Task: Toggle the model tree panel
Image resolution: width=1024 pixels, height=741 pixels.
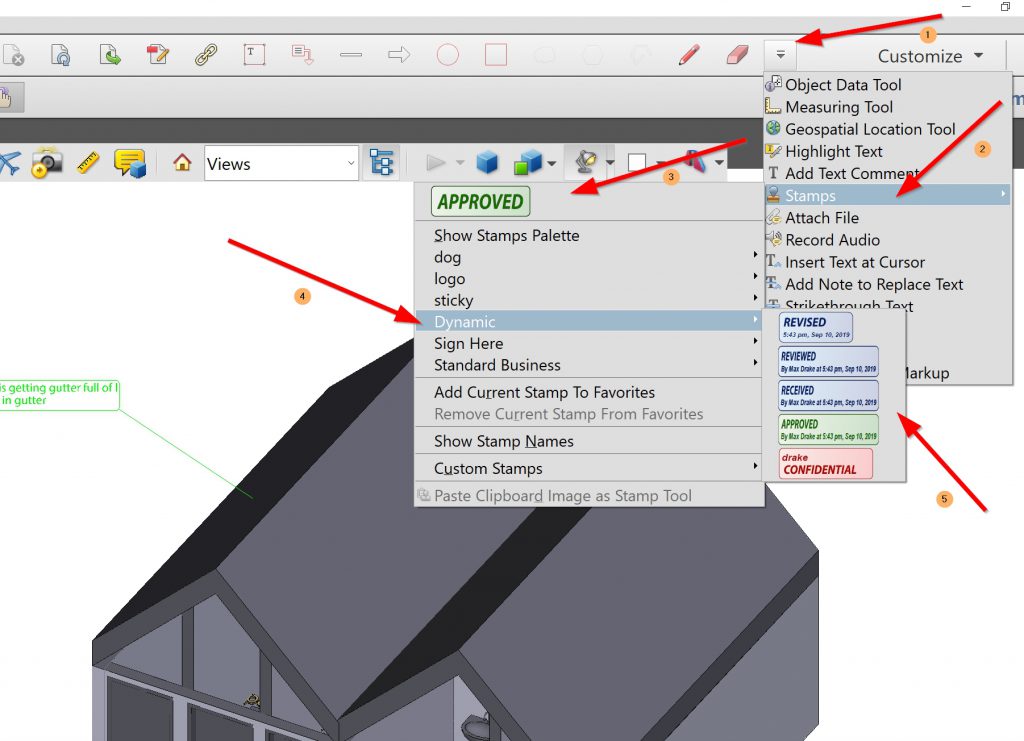Action: (x=381, y=164)
